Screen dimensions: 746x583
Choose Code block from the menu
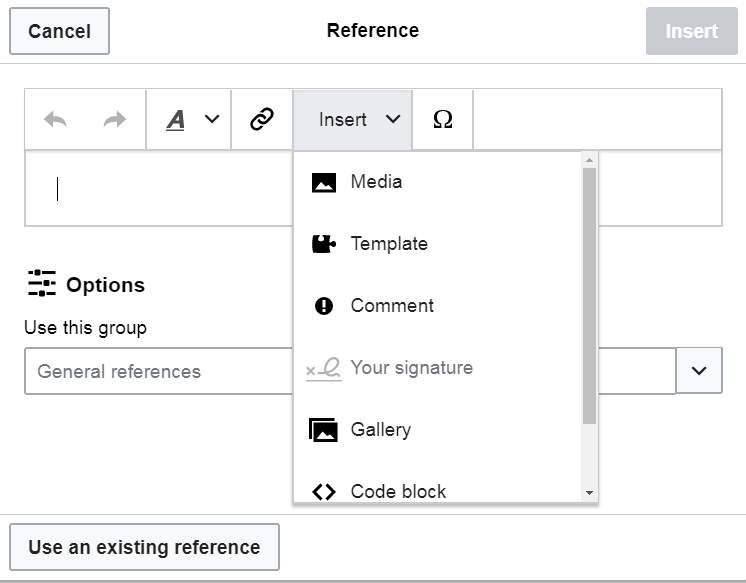click(398, 491)
